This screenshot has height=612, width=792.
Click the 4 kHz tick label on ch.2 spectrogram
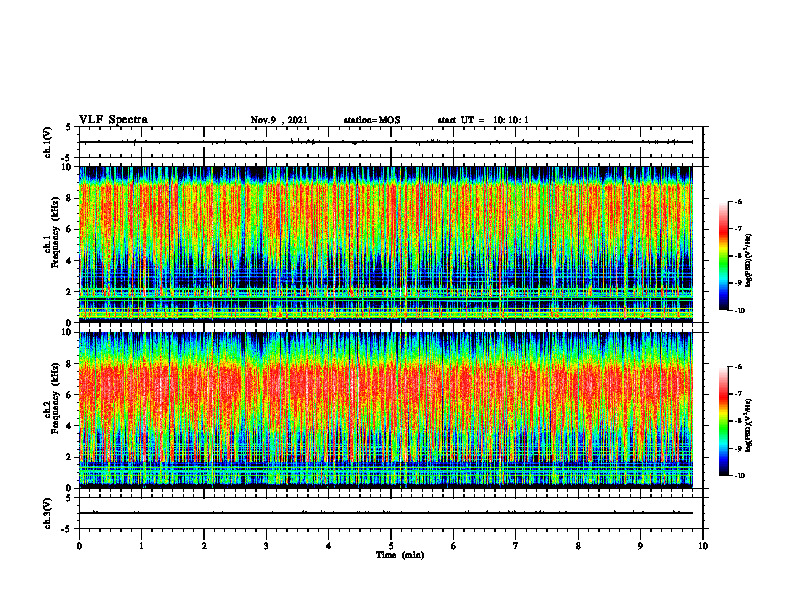(70, 426)
